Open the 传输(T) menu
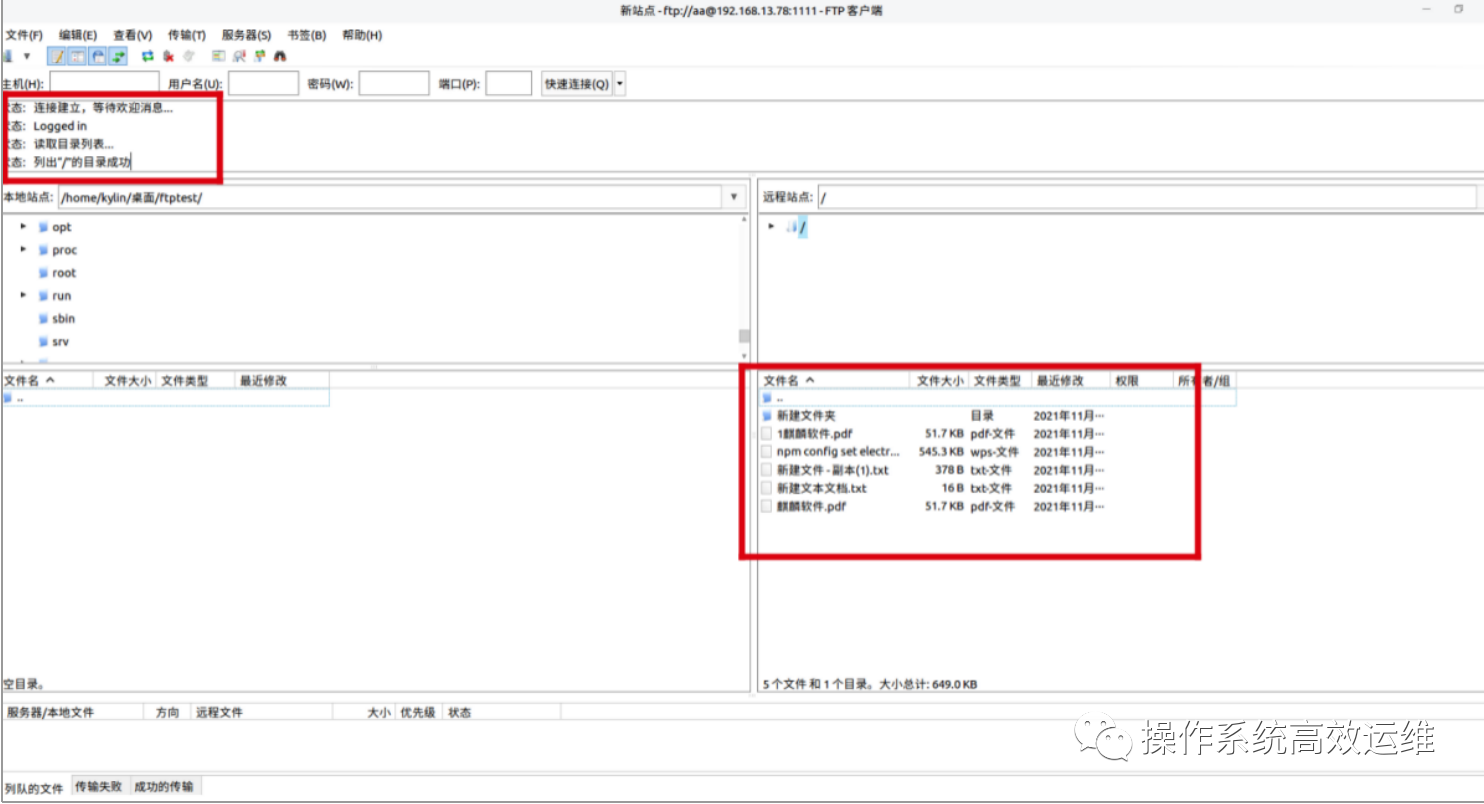The height and width of the screenshot is (804, 1484). pyautogui.click(x=187, y=35)
